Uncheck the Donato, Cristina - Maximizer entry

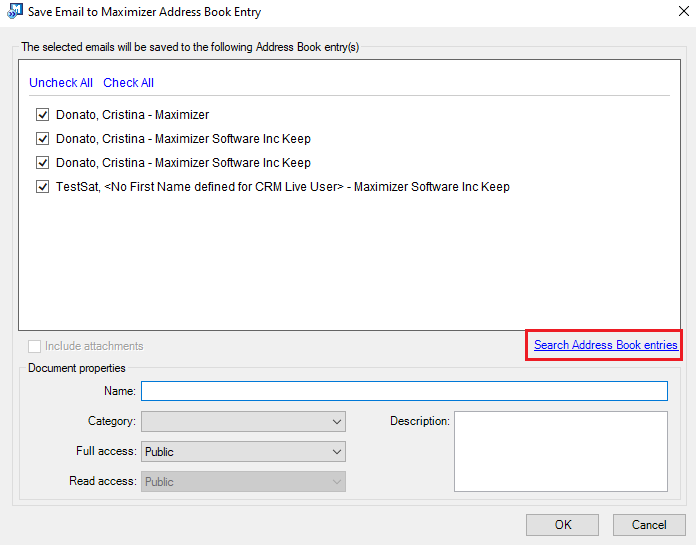tap(43, 115)
